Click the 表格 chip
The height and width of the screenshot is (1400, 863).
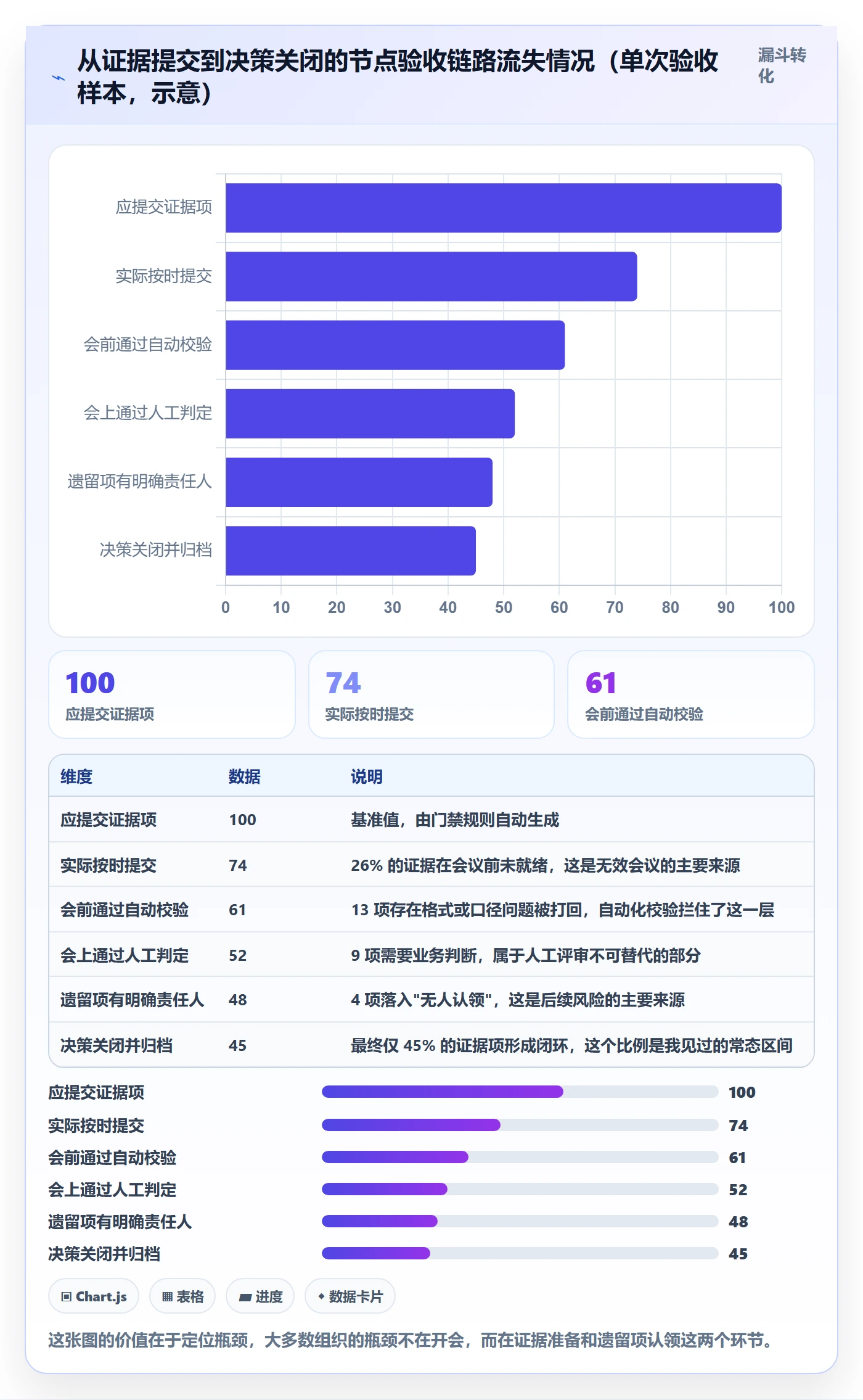click(x=182, y=1296)
